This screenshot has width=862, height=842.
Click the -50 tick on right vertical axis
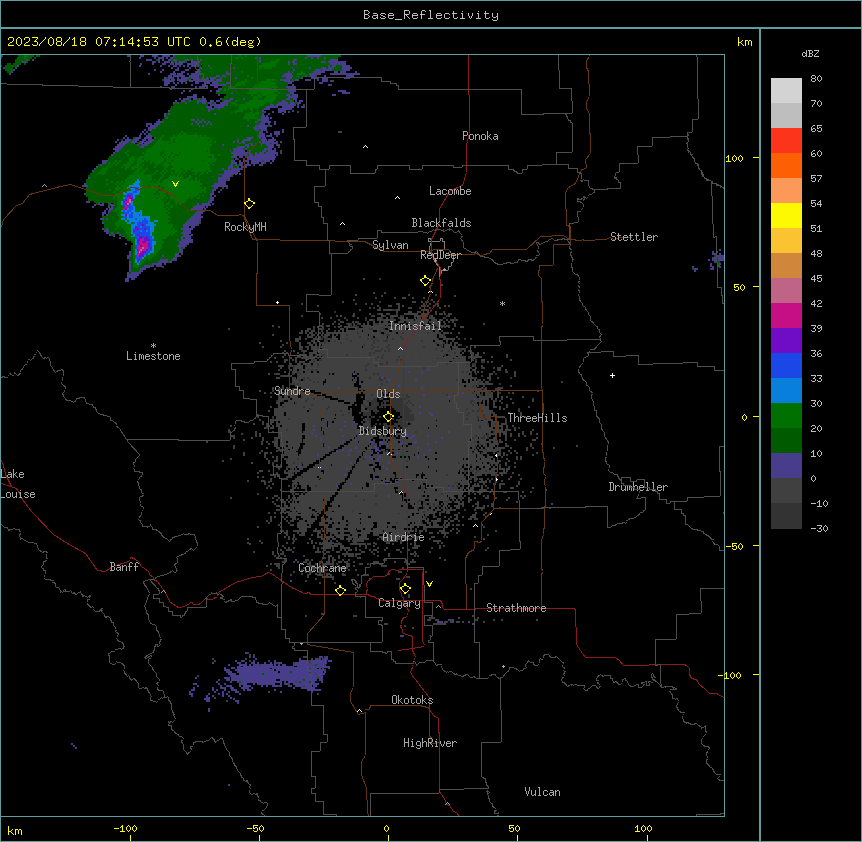pos(734,546)
